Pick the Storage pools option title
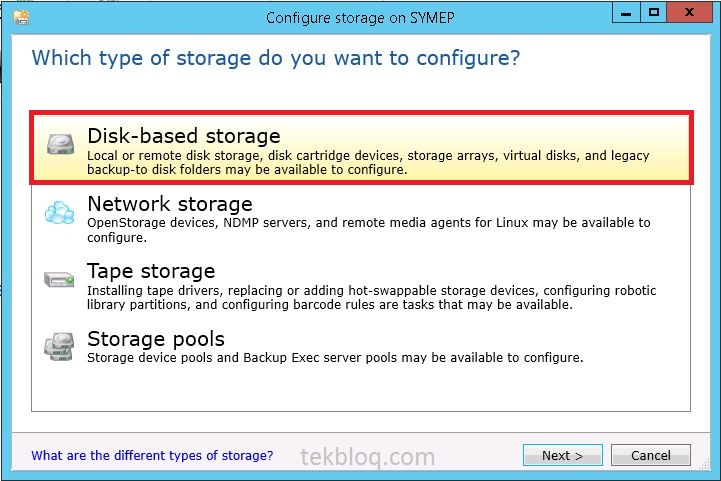Image resolution: width=721 pixels, height=481 pixels. pos(156,339)
